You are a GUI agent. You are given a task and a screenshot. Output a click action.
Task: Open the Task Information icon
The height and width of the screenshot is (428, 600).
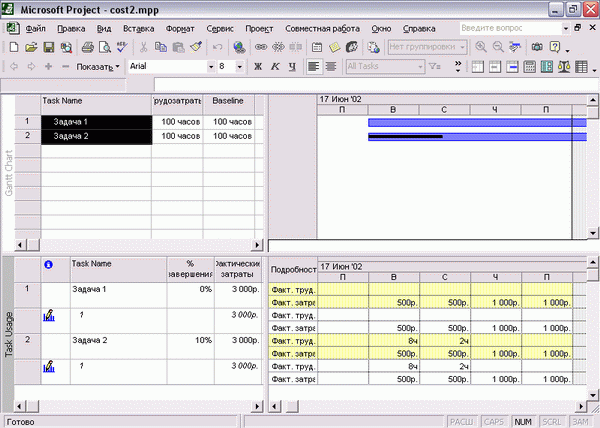[x=317, y=47]
